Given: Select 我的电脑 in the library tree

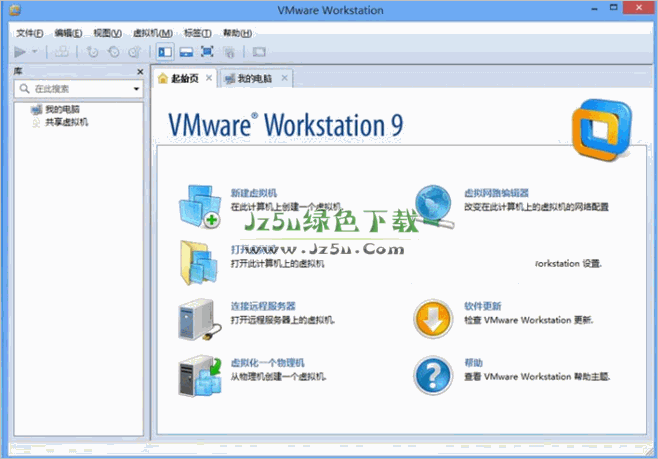Looking at the screenshot, I should coord(55,110).
